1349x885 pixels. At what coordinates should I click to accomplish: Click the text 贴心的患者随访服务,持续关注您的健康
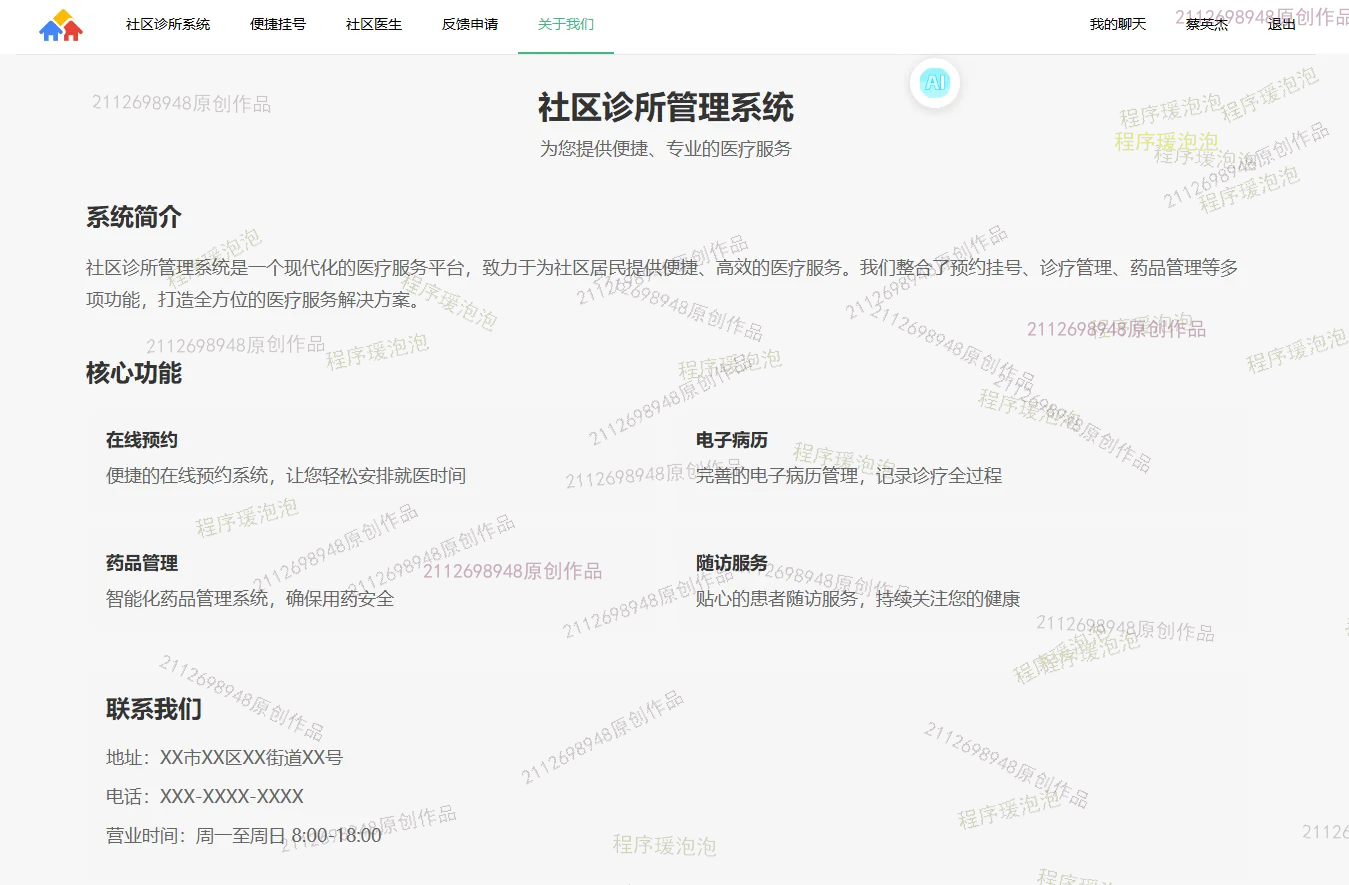coord(858,599)
